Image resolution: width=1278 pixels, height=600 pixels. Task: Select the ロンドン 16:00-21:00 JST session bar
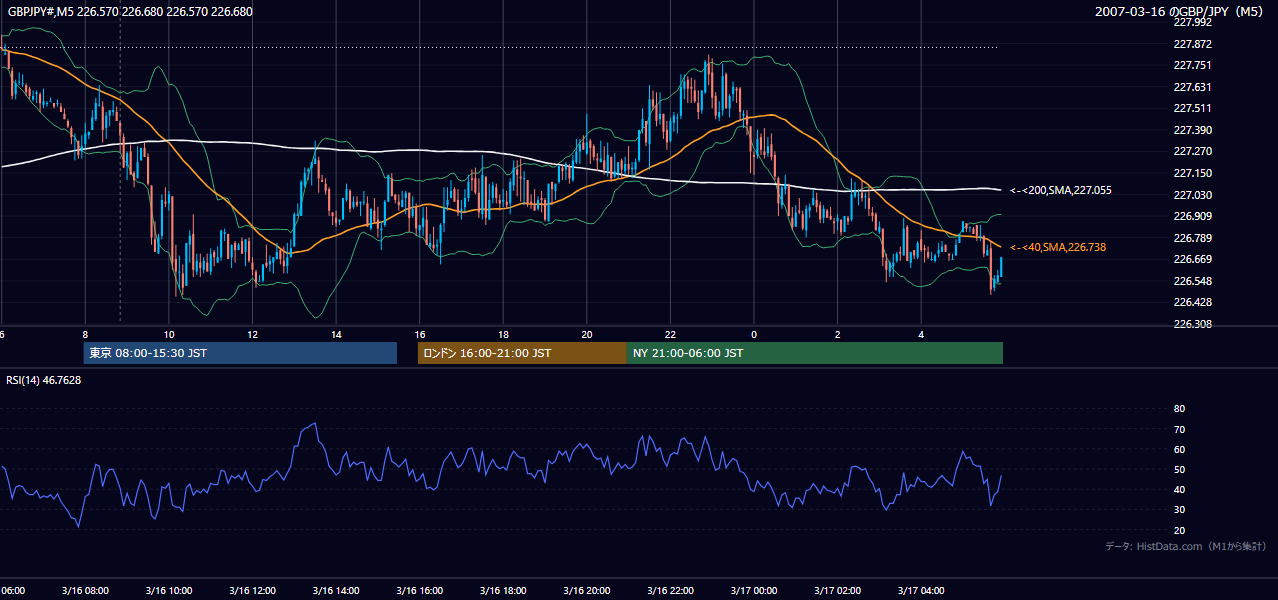pos(522,353)
